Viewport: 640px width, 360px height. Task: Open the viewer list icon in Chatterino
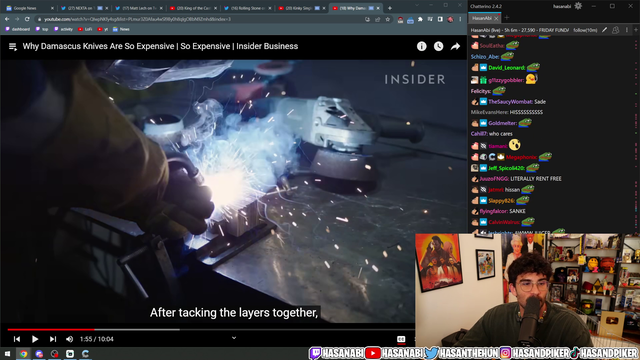click(x=616, y=30)
